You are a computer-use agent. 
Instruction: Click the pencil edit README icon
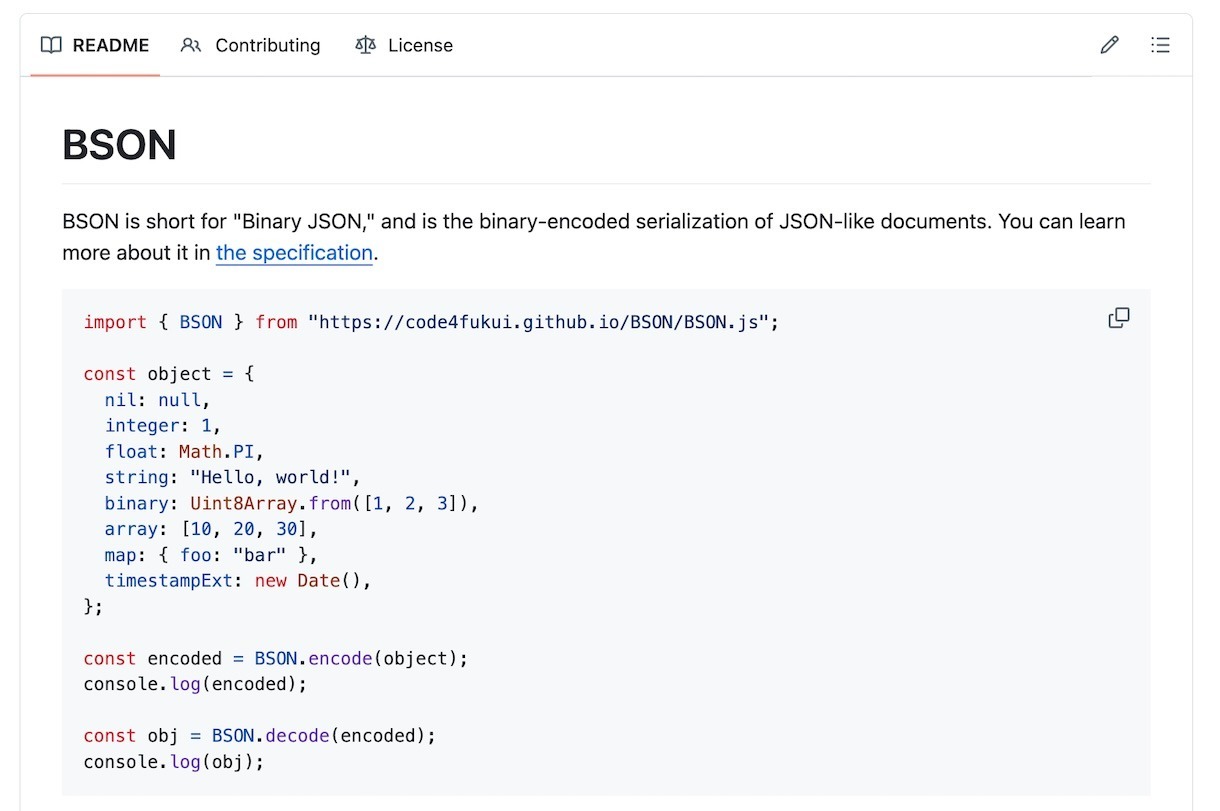1109,45
